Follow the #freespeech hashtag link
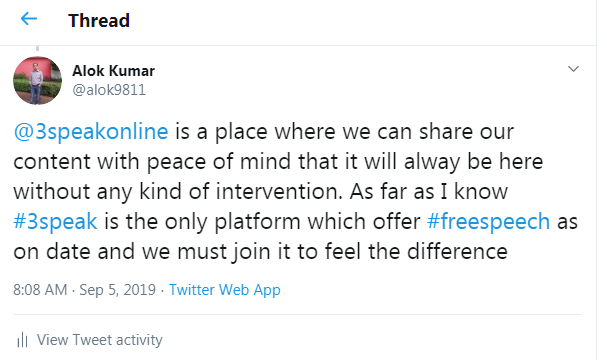 (488, 221)
